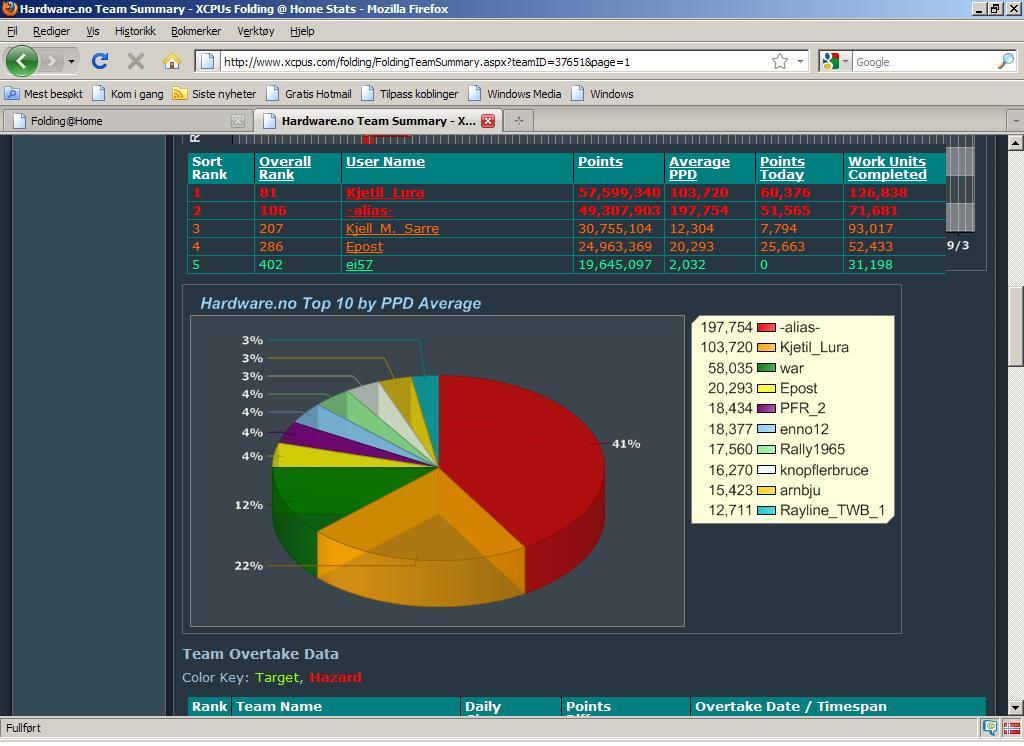Click the page scrollbar down arrow
This screenshot has width=1024, height=746.
click(1015, 707)
